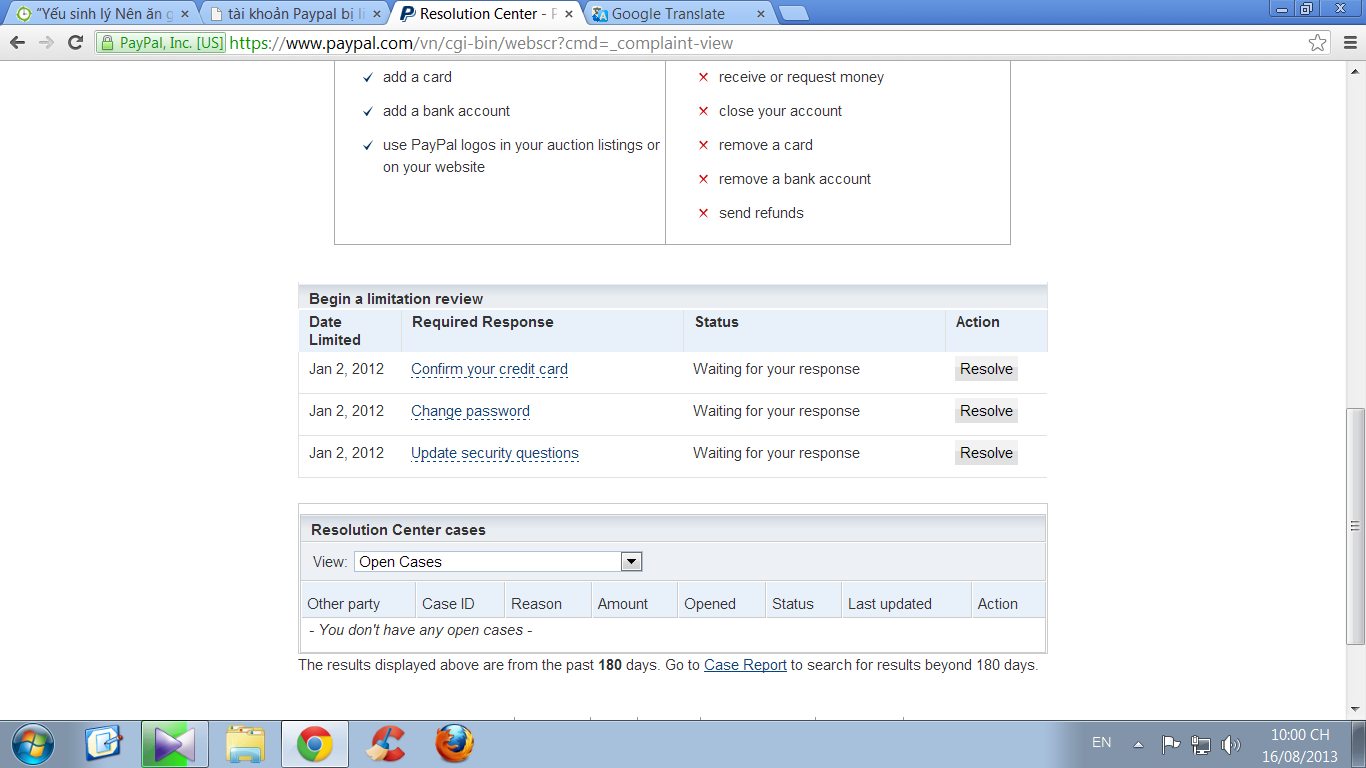Viewport: 1366px width, 768px height.
Task: Close the "Yếu sinh lý Nên ăn" tab
Action: (184, 15)
